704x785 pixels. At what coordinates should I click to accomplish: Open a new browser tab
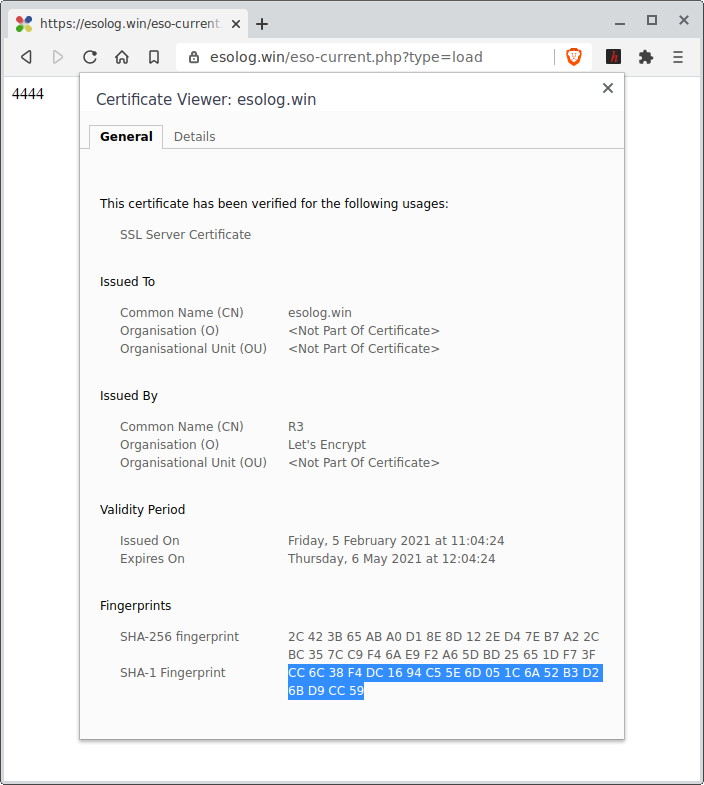pyautogui.click(x=262, y=24)
